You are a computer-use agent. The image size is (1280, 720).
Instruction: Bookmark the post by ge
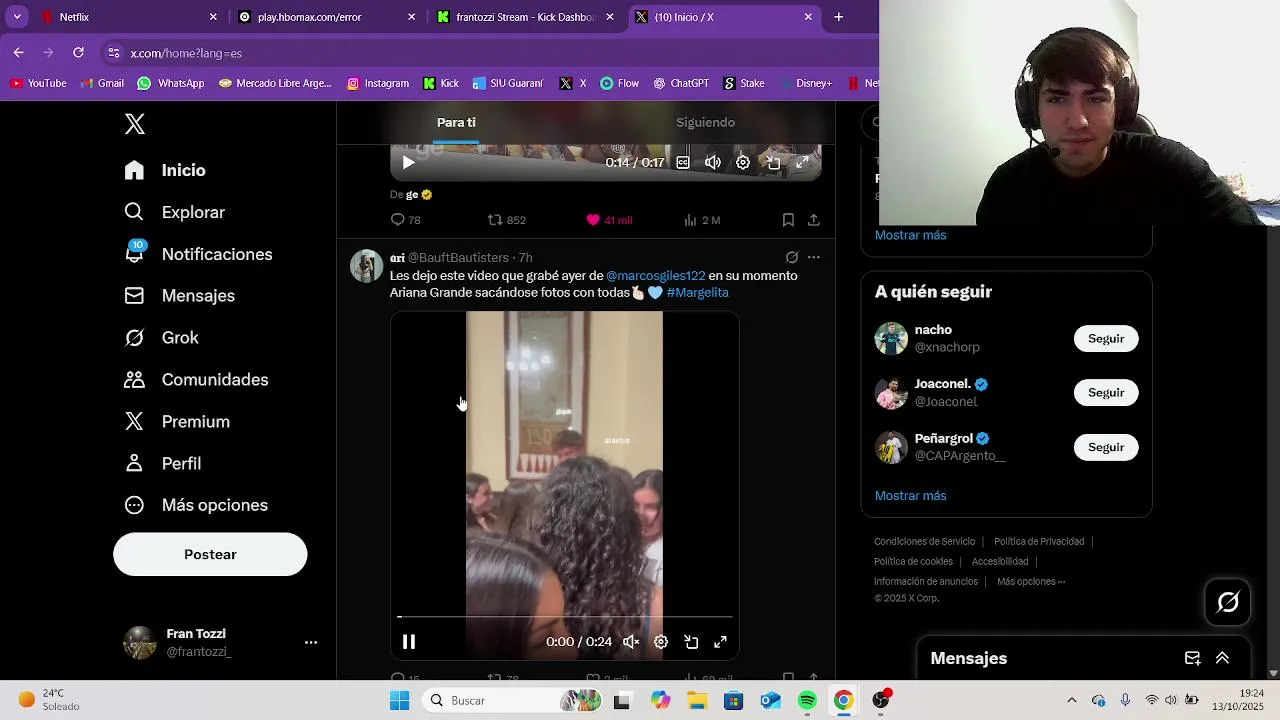pos(788,220)
